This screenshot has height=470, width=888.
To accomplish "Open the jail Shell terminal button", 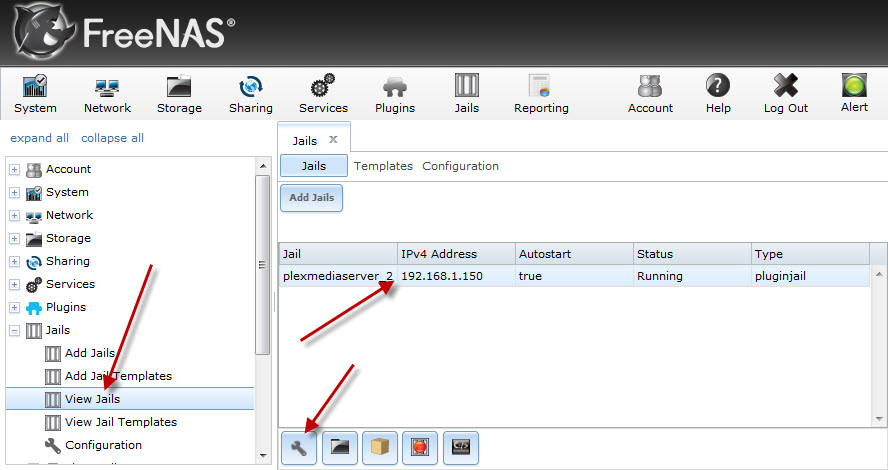I will point(461,447).
